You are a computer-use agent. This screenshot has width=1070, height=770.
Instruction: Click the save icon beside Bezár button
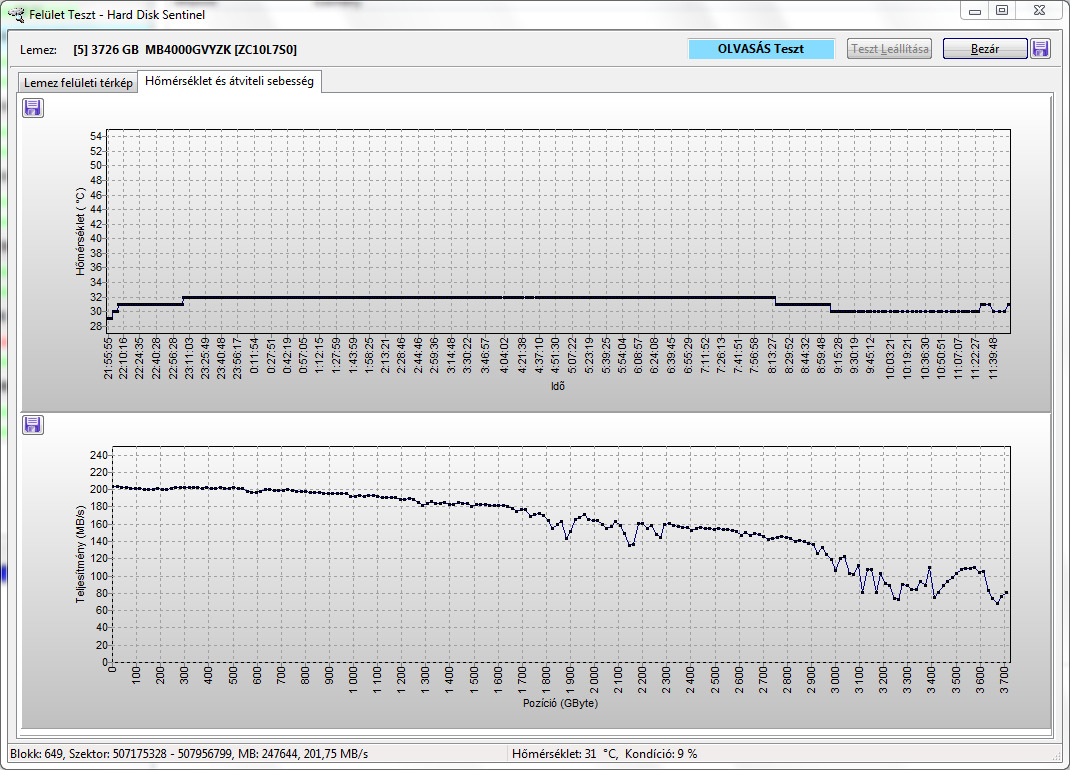[x=1040, y=48]
